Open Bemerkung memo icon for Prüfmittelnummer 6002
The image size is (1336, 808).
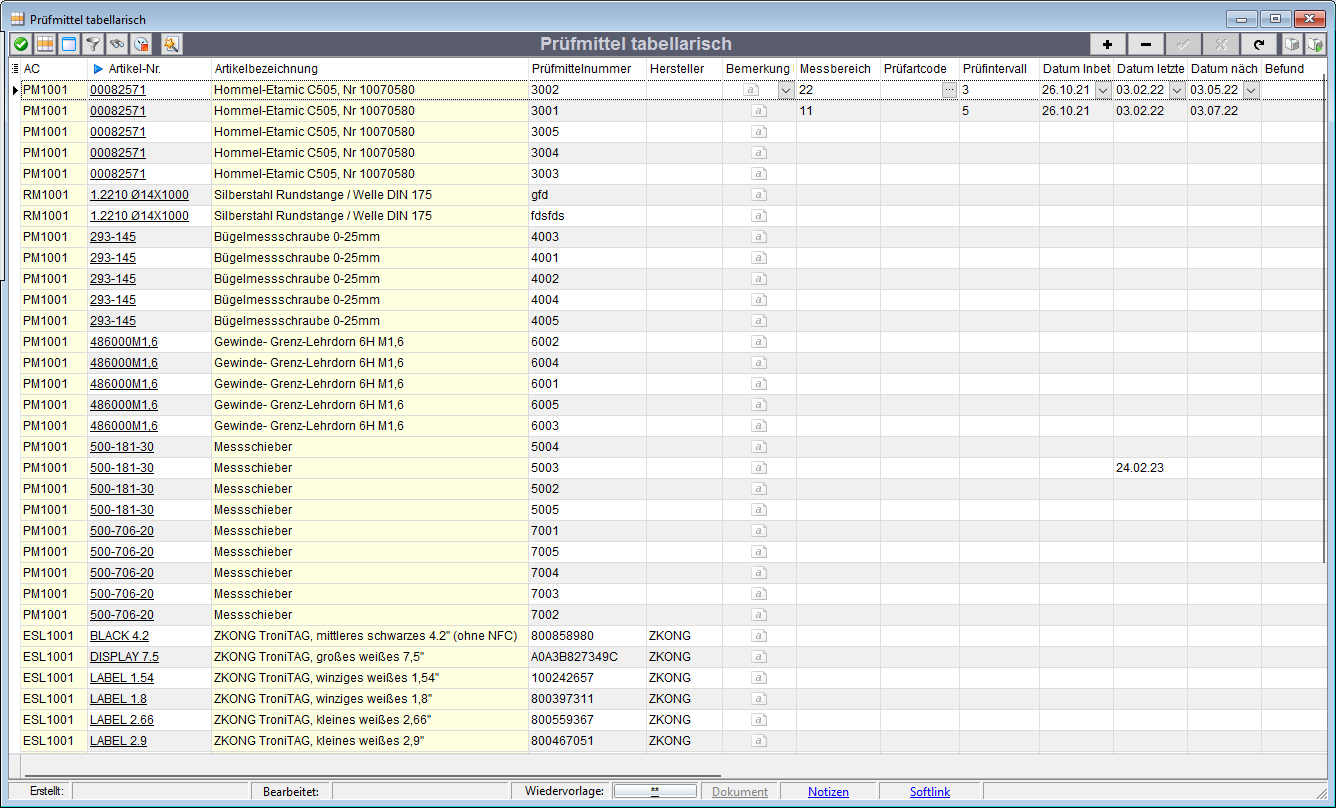pyautogui.click(x=759, y=342)
